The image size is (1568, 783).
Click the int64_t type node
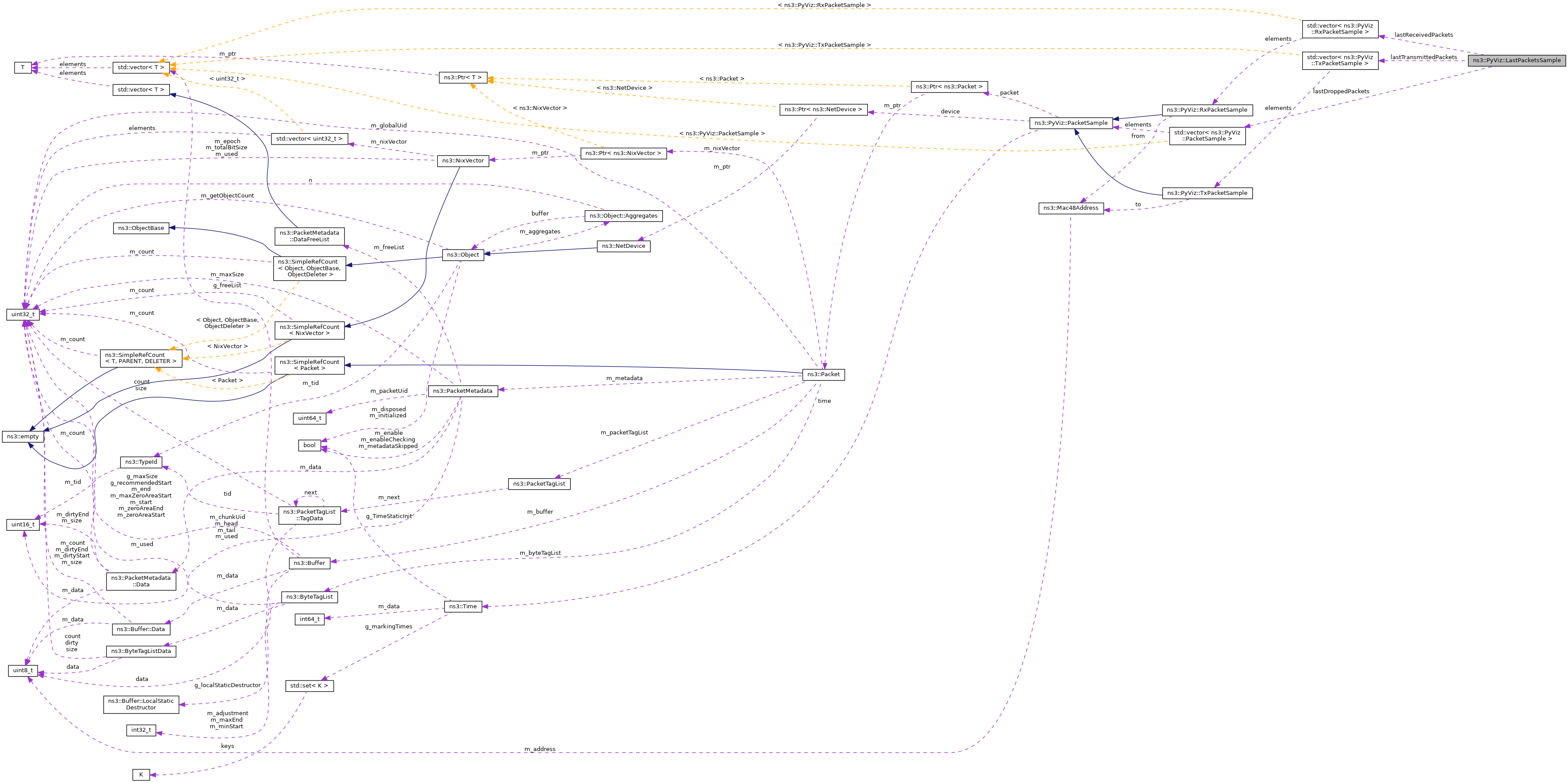click(309, 619)
